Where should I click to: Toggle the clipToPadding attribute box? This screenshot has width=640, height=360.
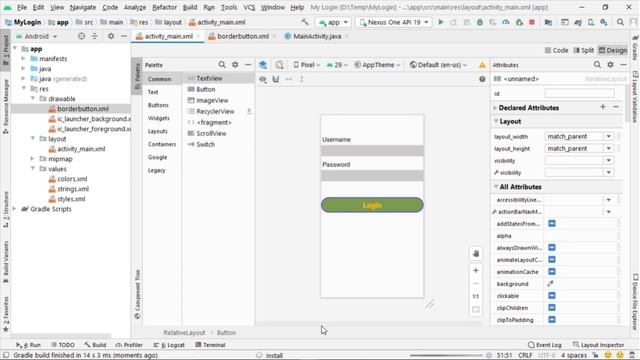click(x=552, y=320)
